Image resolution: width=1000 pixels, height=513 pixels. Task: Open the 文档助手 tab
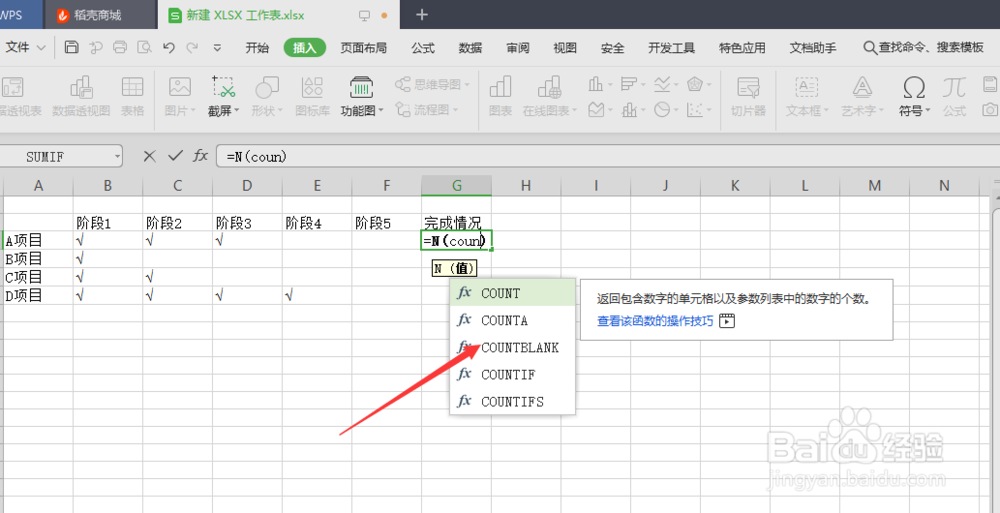pos(813,48)
